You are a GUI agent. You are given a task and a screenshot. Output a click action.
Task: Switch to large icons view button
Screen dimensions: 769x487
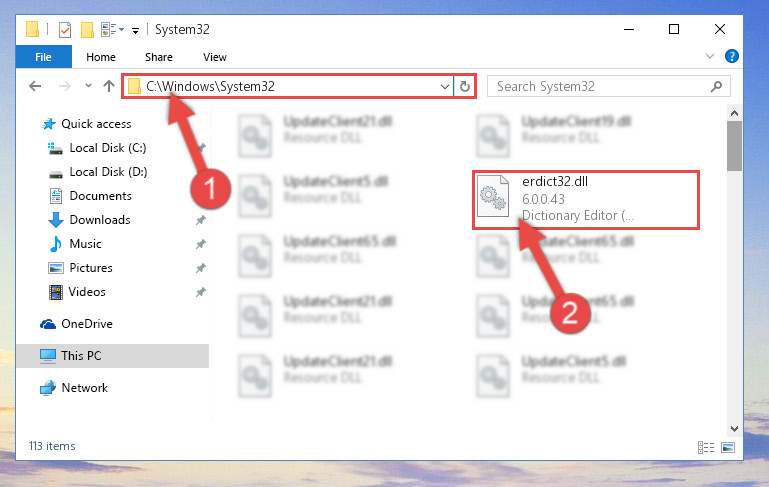click(728, 447)
